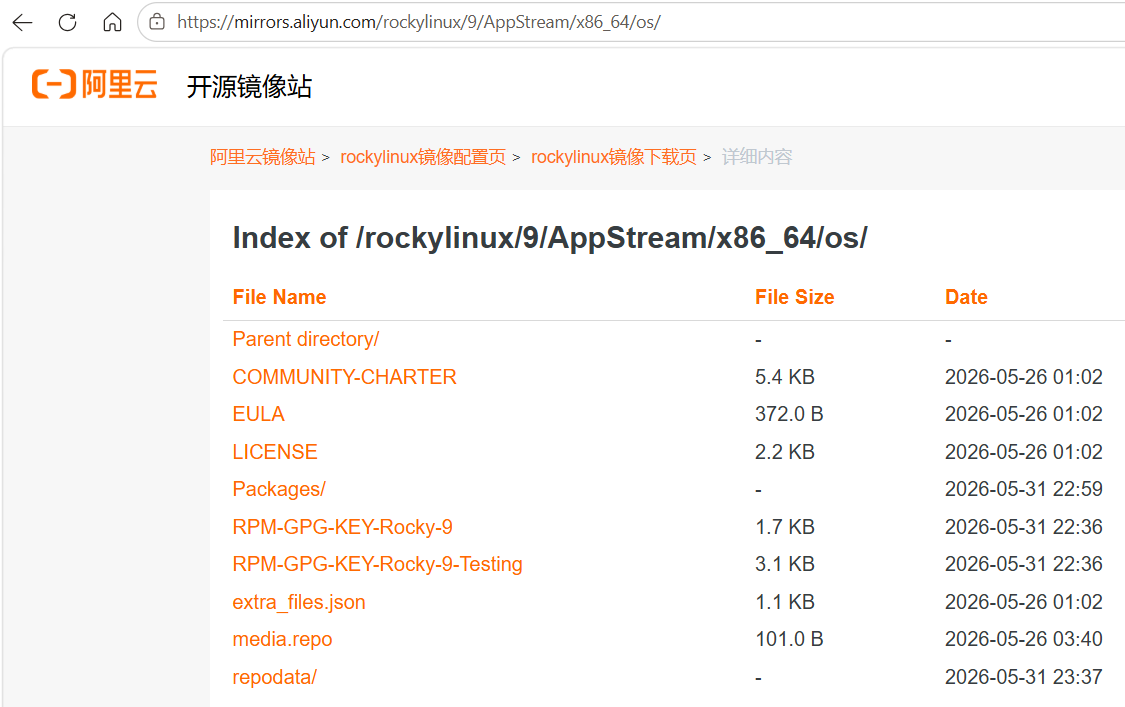Download RPM-GPG-KEY-Rocky-9-Testing
1125x707 pixels.
(377, 564)
